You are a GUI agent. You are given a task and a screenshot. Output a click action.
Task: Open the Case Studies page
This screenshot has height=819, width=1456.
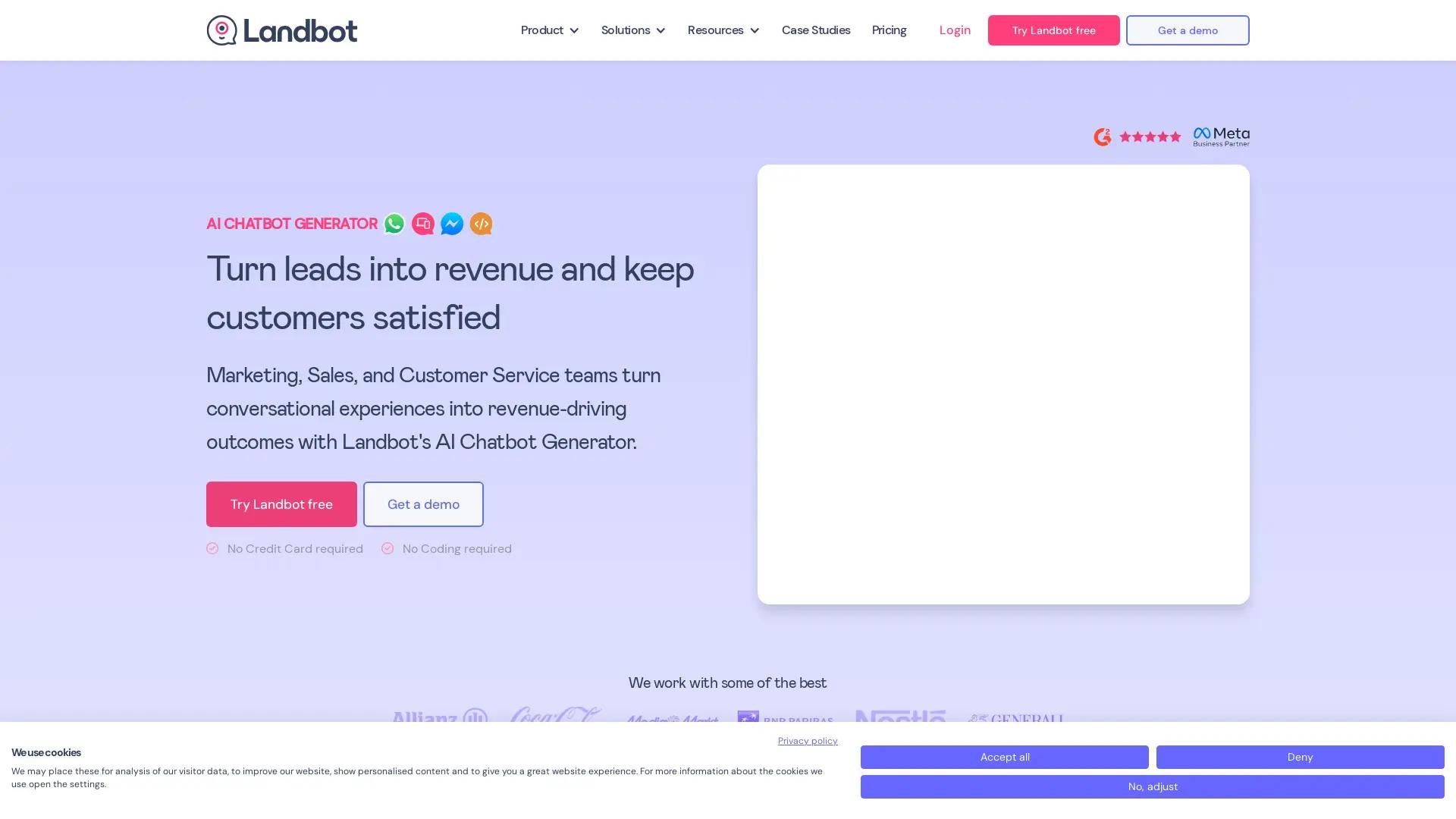pos(815,30)
